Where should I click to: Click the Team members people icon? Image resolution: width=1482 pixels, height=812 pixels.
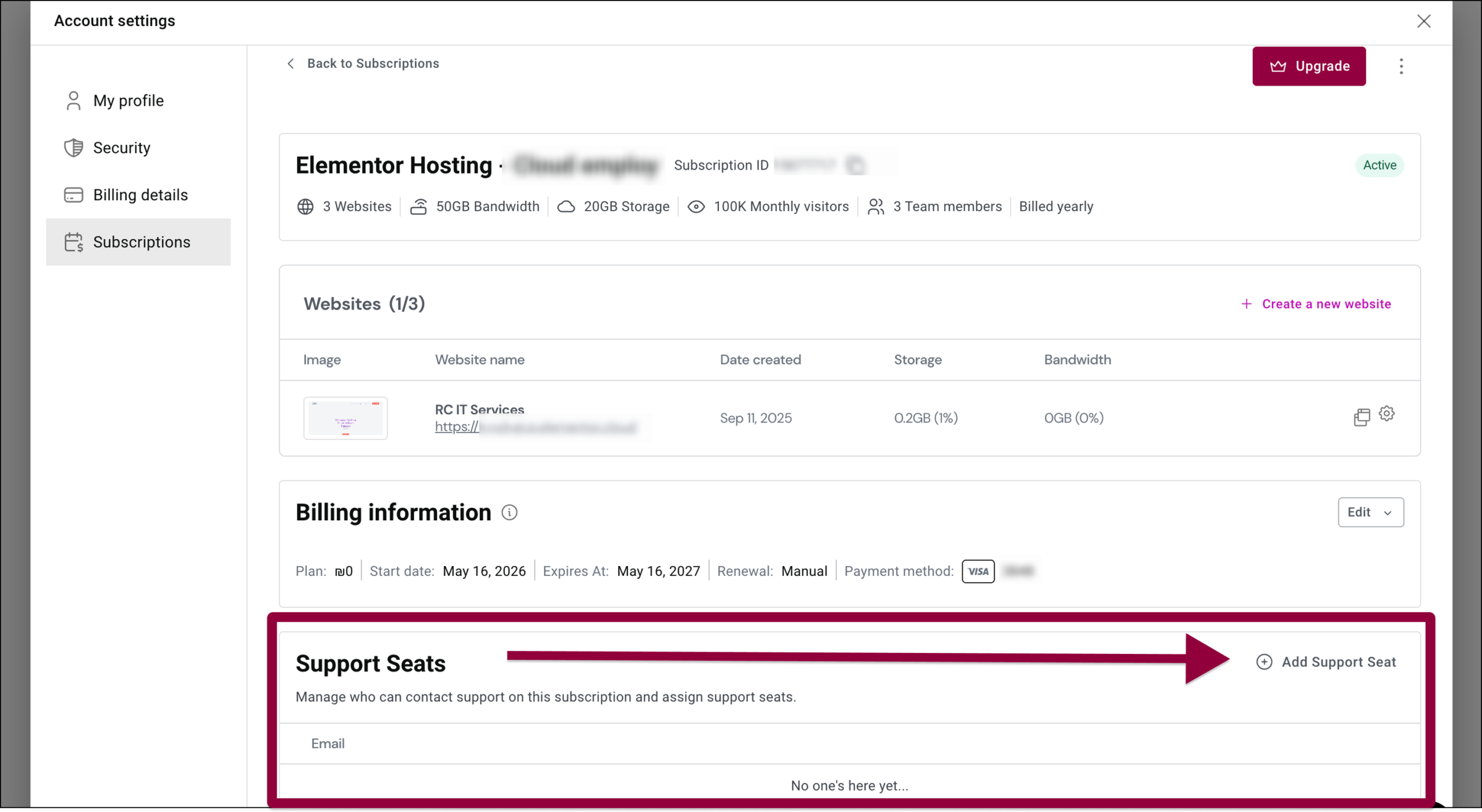pyautogui.click(x=876, y=207)
